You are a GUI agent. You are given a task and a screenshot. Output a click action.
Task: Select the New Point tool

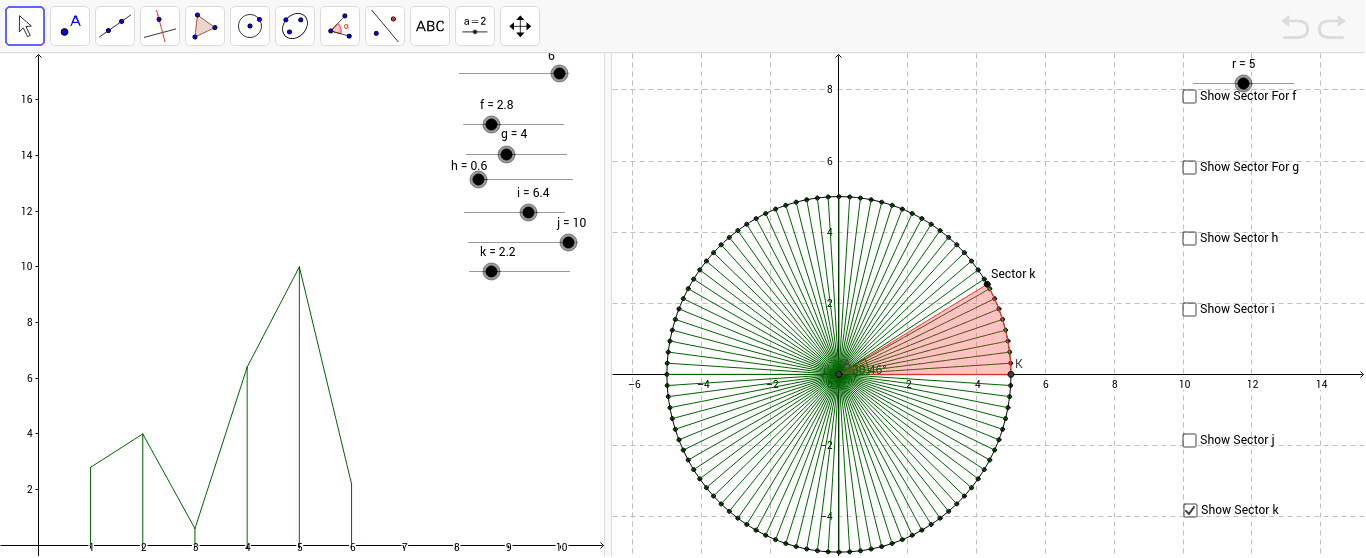click(70, 26)
